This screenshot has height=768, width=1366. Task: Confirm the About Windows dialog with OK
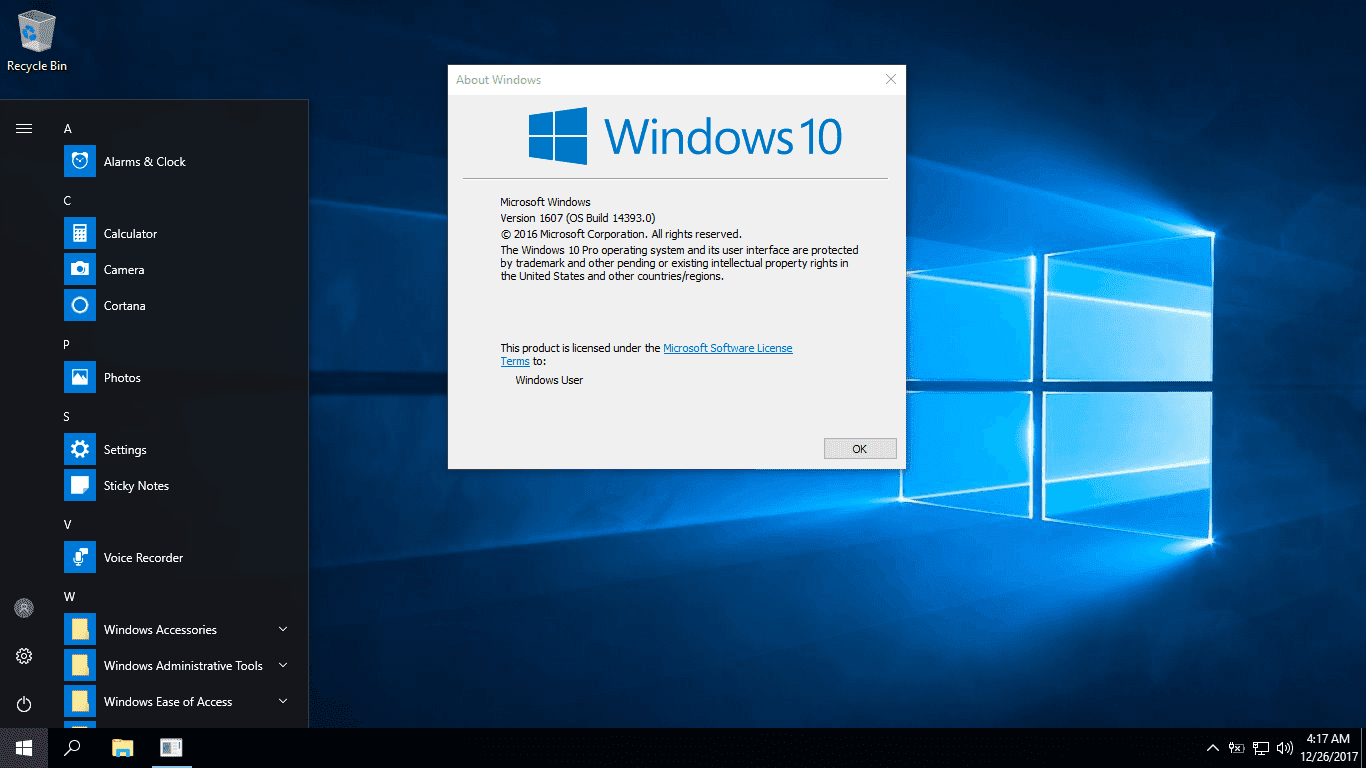(x=859, y=447)
